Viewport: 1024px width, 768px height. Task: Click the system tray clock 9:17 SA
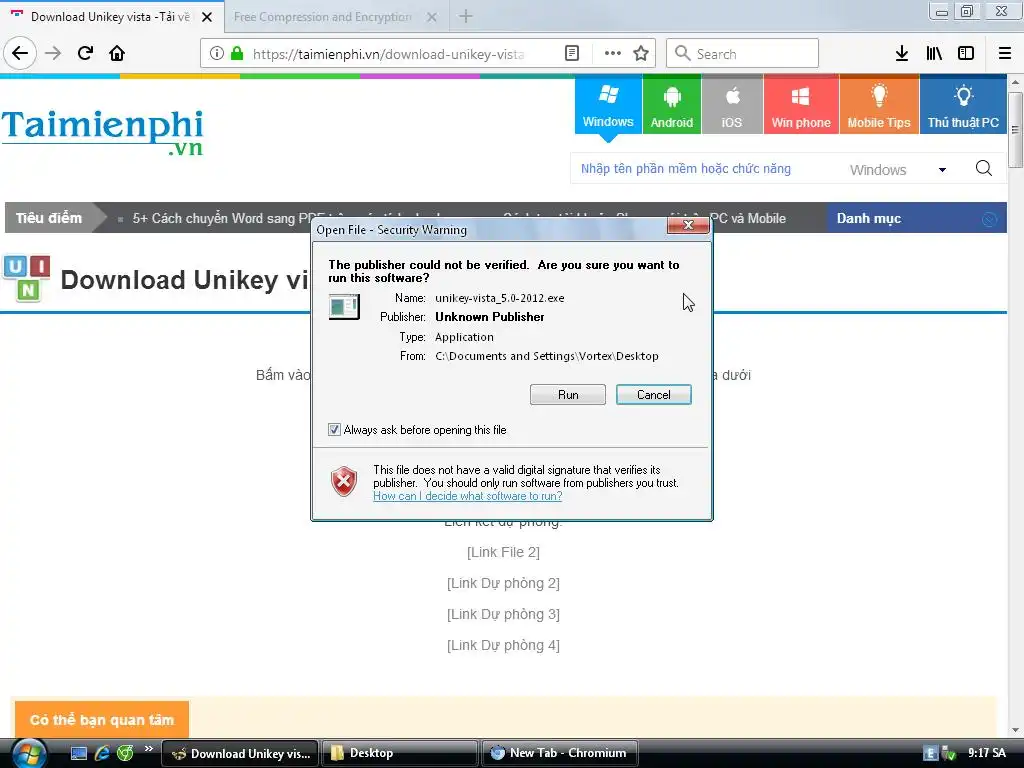click(987, 753)
